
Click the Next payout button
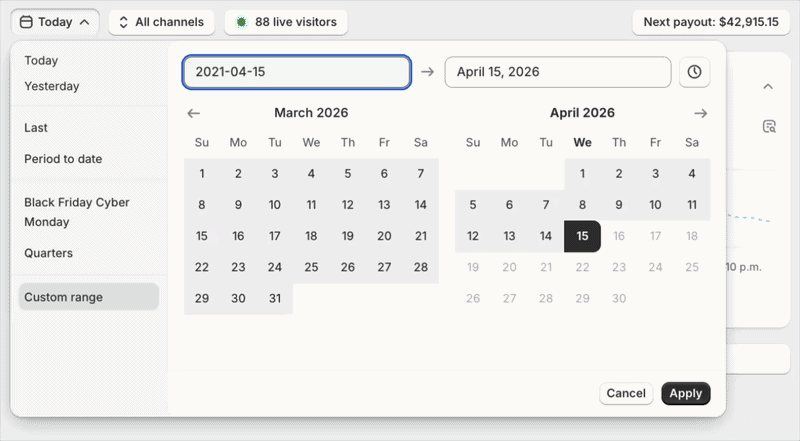pos(711,21)
